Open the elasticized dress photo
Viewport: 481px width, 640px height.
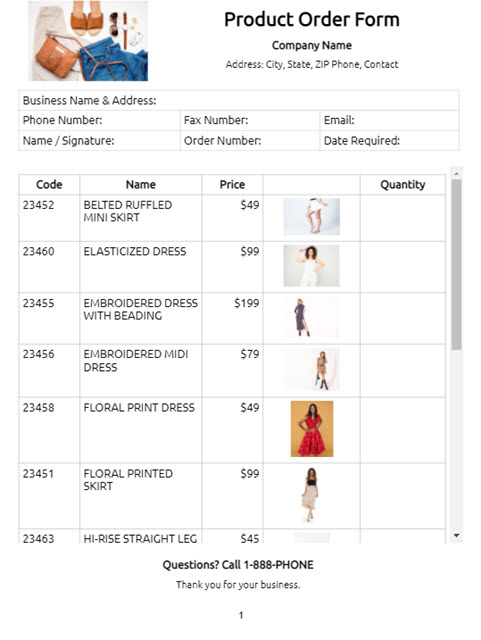pos(312,266)
